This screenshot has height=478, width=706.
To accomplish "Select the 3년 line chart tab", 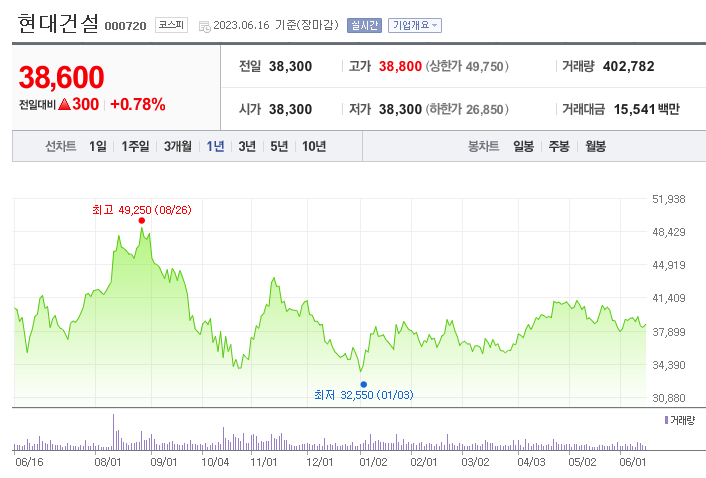I will click(247, 146).
